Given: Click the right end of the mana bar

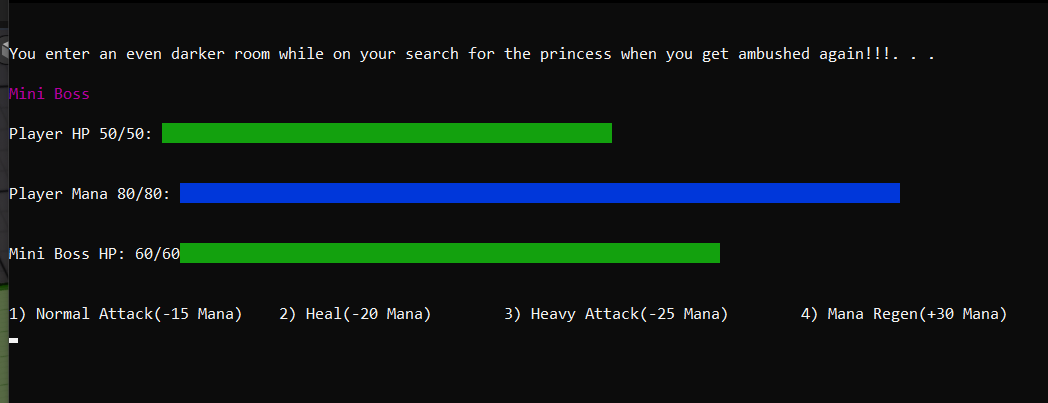Looking at the screenshot, I should tap(895, 193).
